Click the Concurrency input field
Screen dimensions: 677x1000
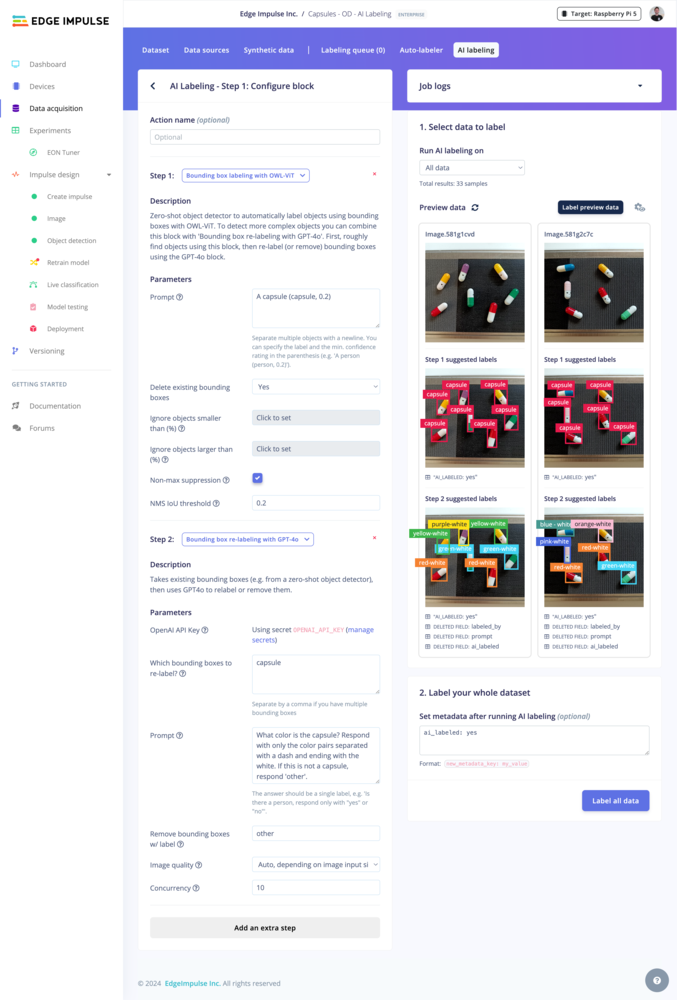tap(316, 888)
